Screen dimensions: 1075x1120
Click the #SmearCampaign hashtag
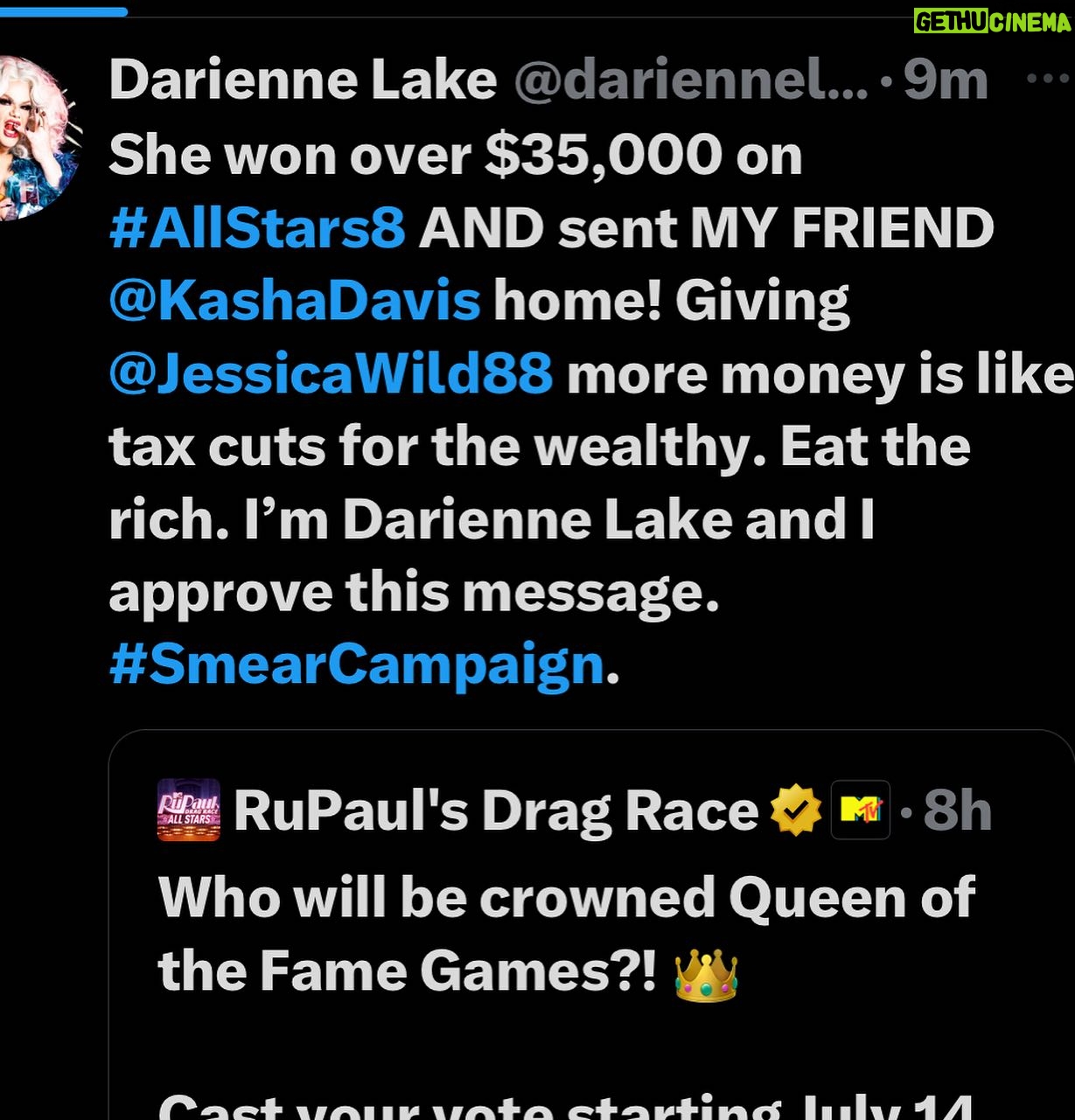click(x=357, y=665)
